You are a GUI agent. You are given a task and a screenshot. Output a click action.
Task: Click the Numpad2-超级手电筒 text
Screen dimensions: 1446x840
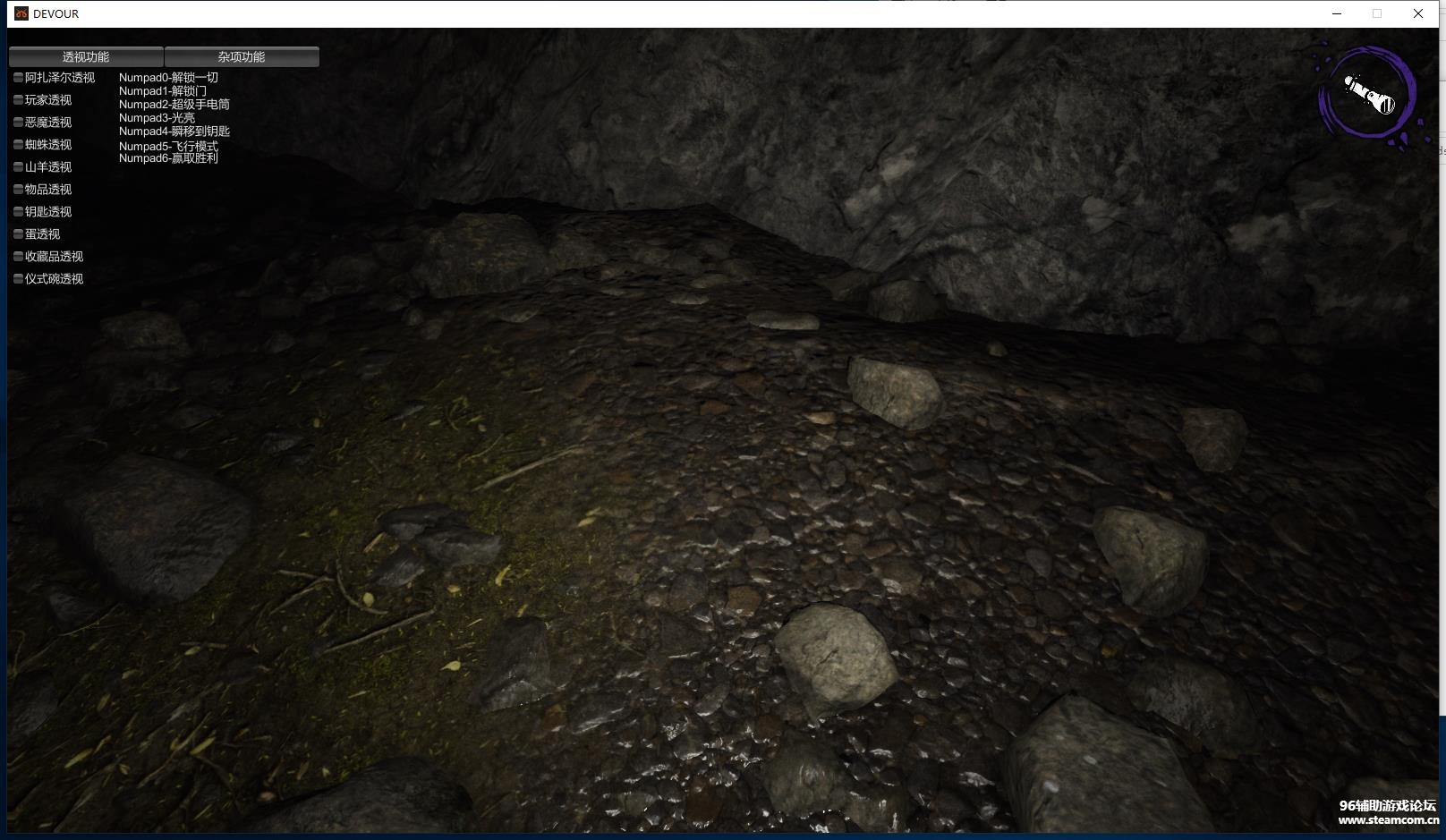coord(174,105)
